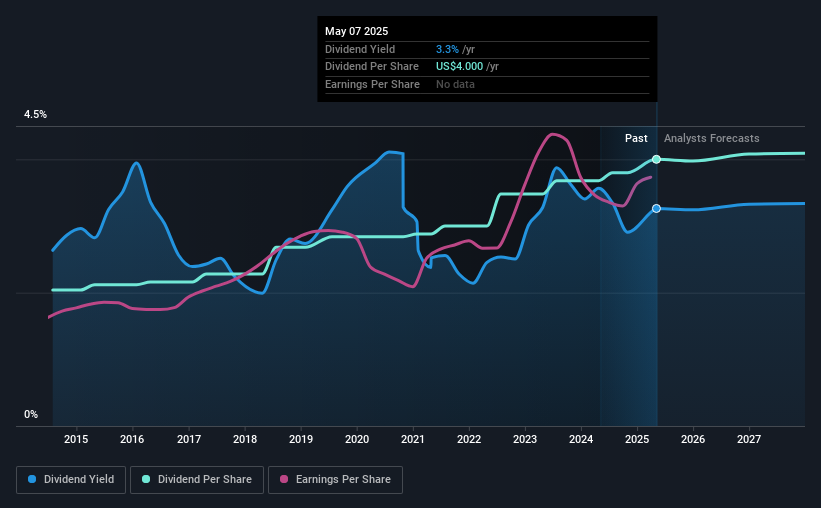This screenshot has width=821, height=508.
Task: Click the 4.5% y-axis label
Action: pos(35,114)
